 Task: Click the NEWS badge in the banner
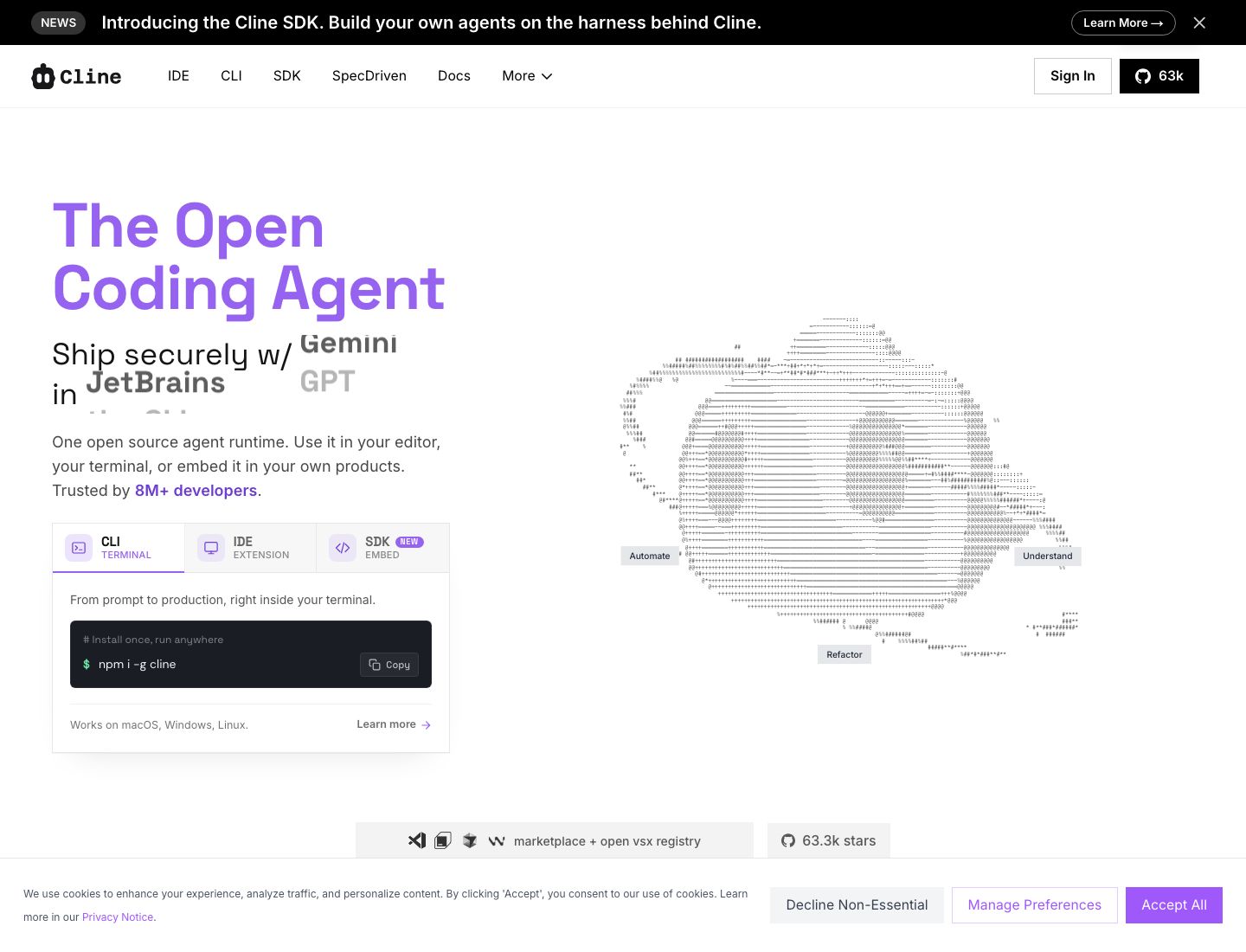(x=59, y=23)
